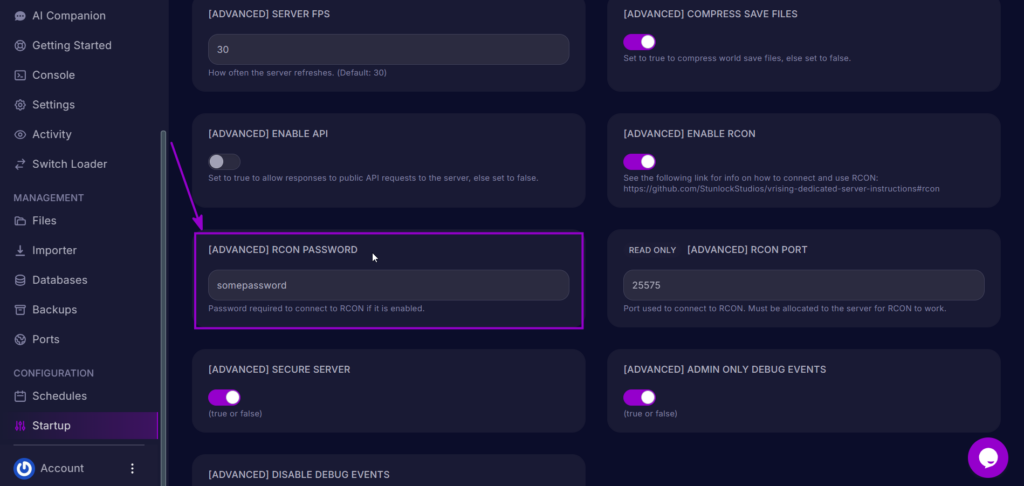Click 'How often the server refreshes' description
This screenshot has width=1024, height=486.
[297, 73]
